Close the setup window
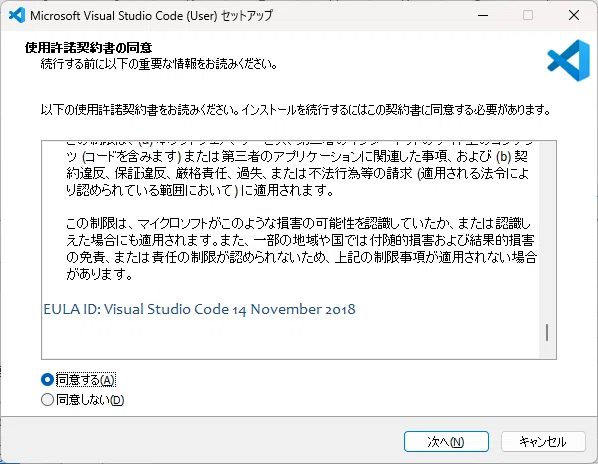 tap(574, 16)
